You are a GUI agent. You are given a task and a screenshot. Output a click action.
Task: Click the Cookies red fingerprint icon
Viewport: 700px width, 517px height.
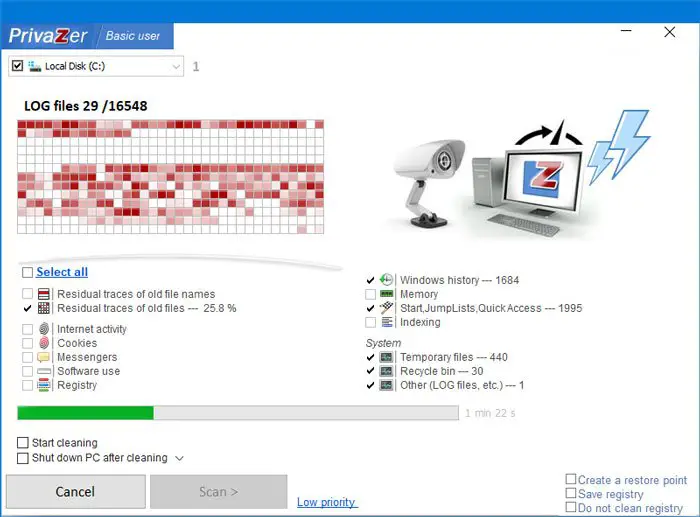43,343
